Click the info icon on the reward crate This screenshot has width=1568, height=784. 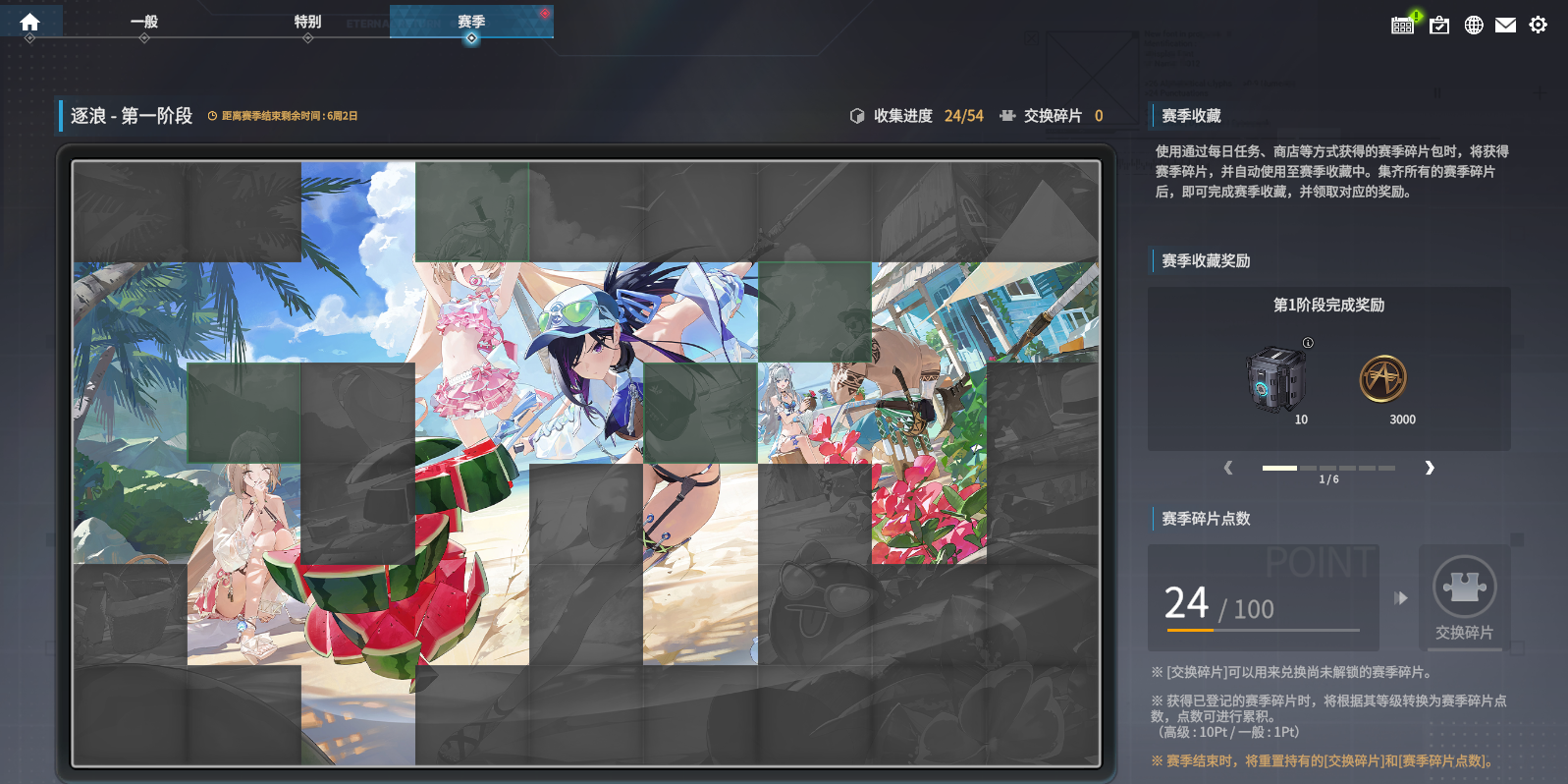(x=1308, y=343)
